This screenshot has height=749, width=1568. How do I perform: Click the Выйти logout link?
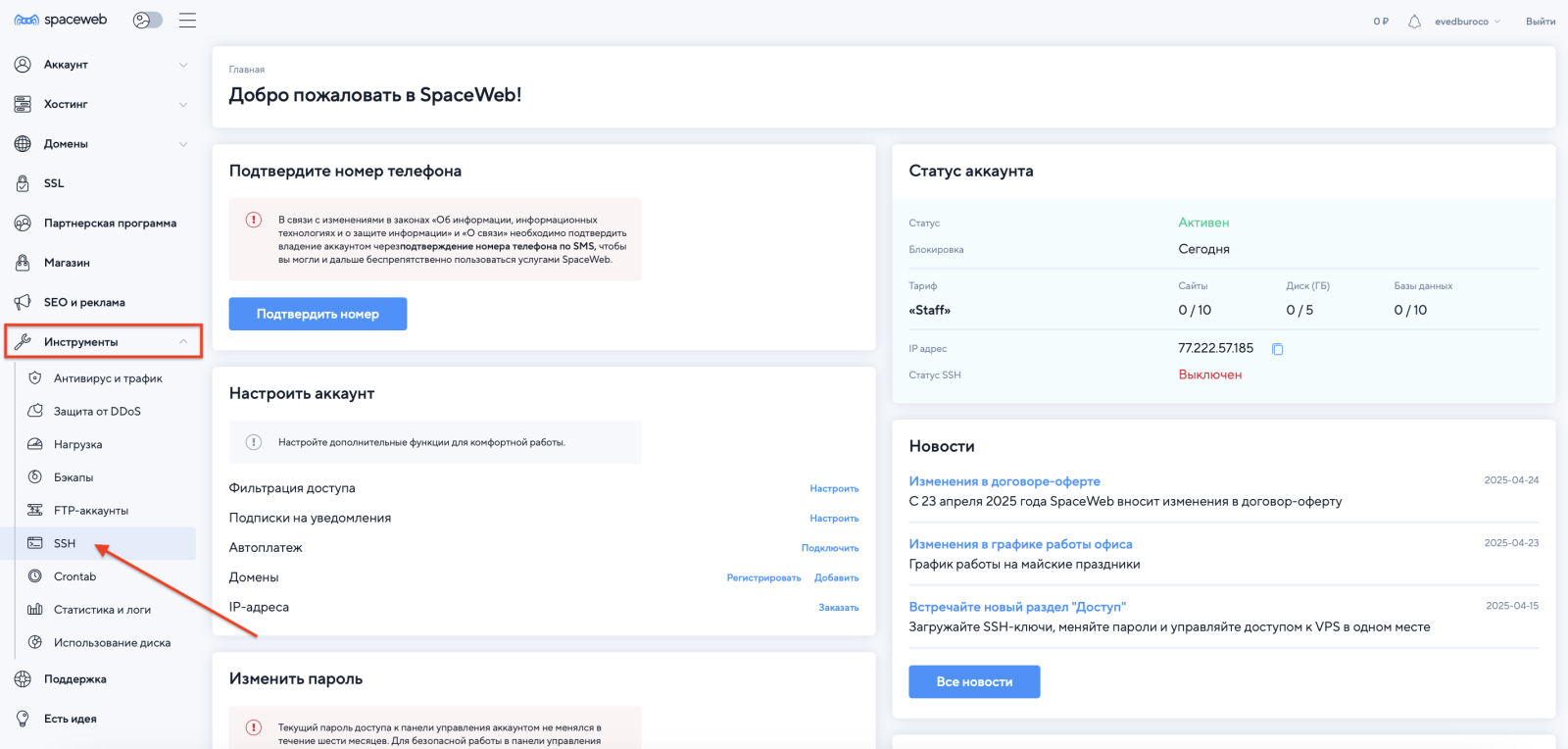(x=1540, y=22)
